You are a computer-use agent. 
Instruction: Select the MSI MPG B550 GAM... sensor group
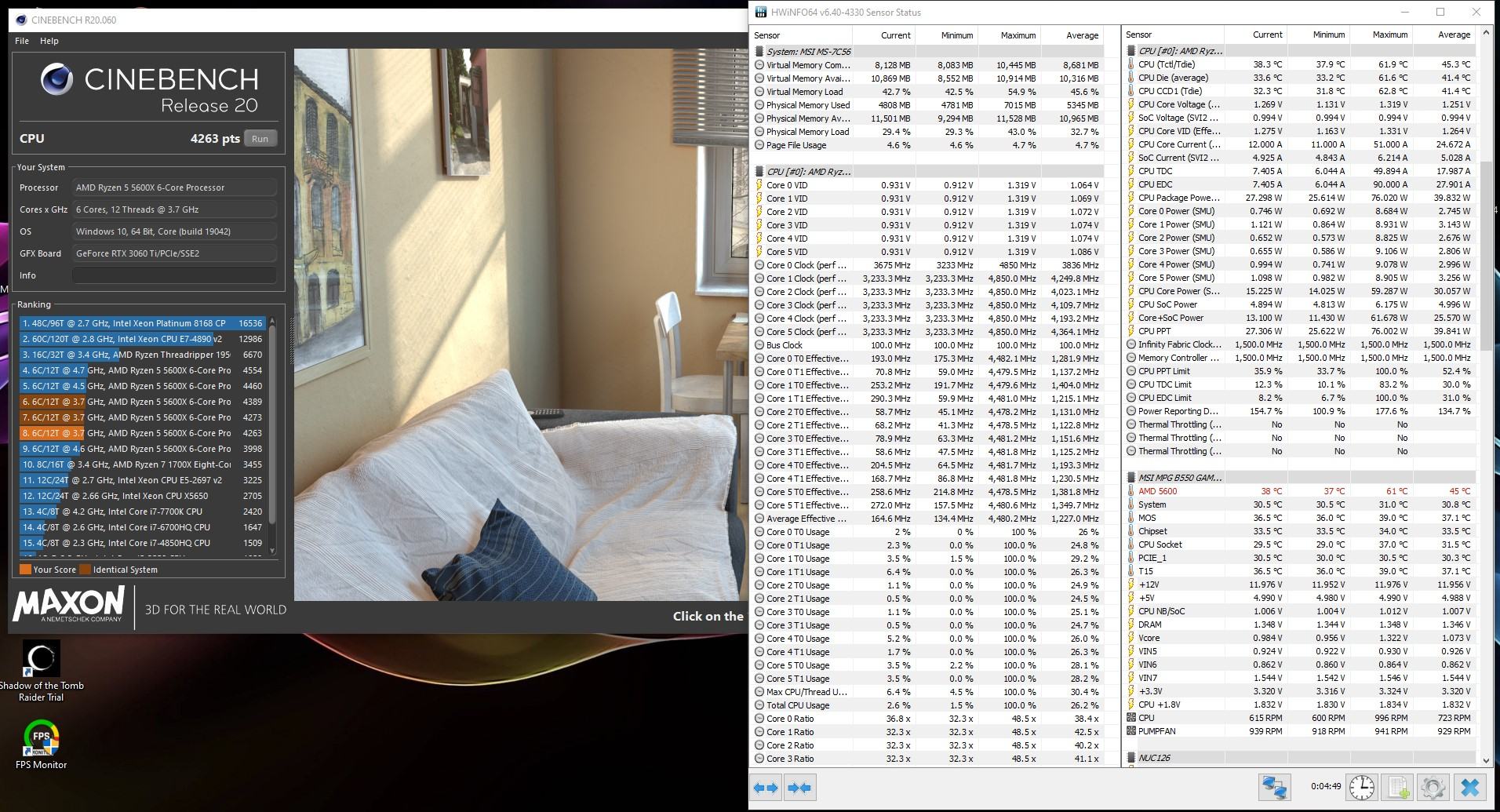pyautogui.click(x=1300, y=477)
